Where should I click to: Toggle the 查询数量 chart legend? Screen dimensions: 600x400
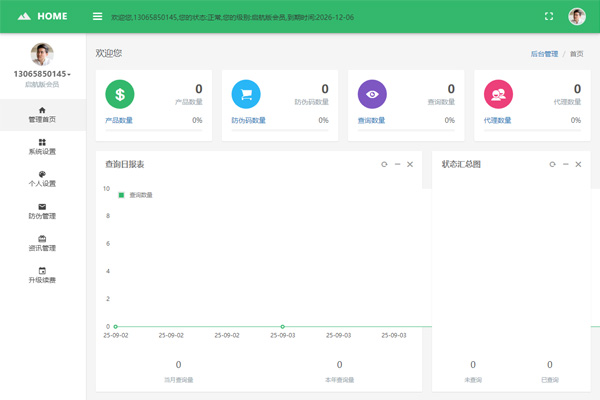pos(135,195)
